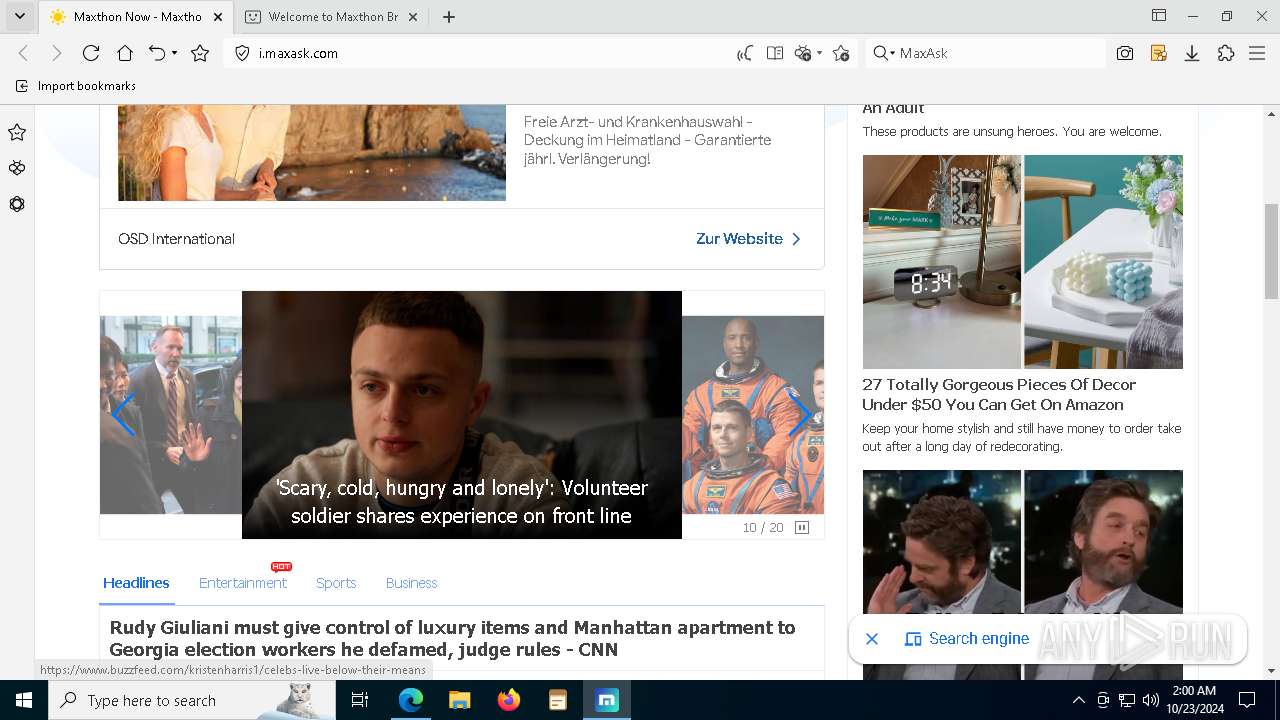Show hidden system tray icons
Image resolution: width=1280 pixels, height=720 pixels.
pyautogui.click(x=1078, y=700)
